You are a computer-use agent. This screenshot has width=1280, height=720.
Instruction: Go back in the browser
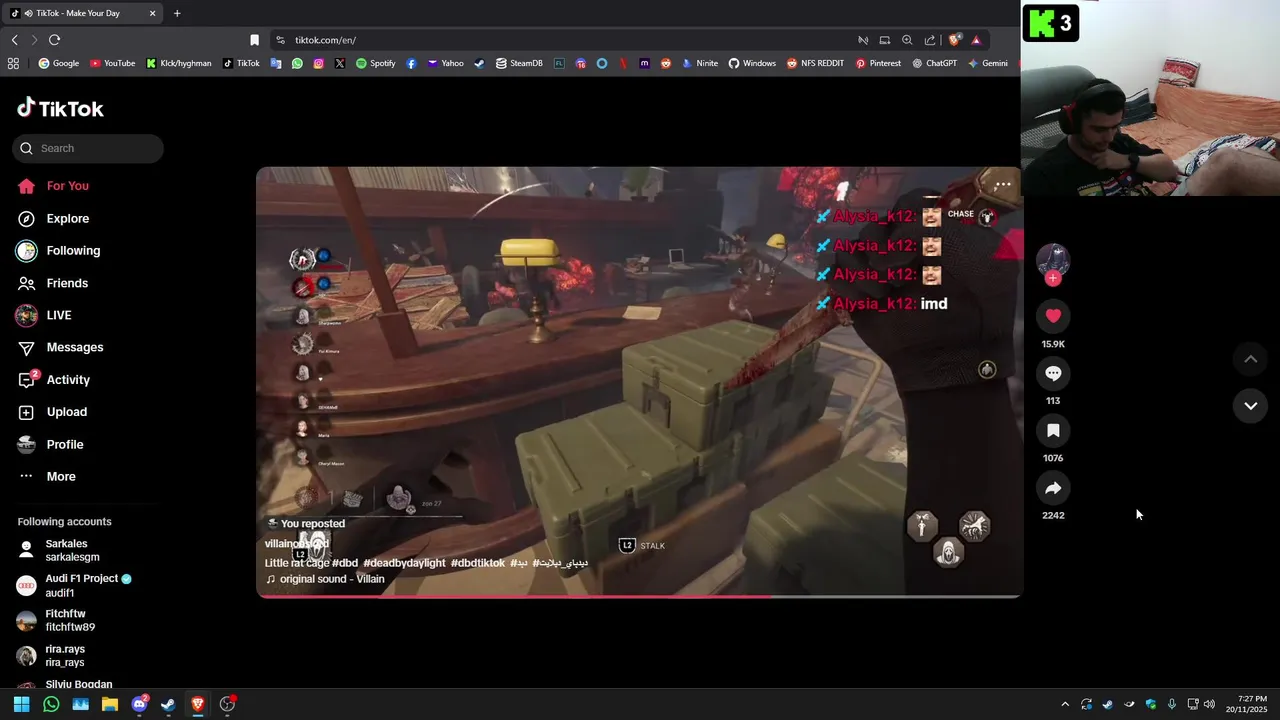(x=14, y=40)
